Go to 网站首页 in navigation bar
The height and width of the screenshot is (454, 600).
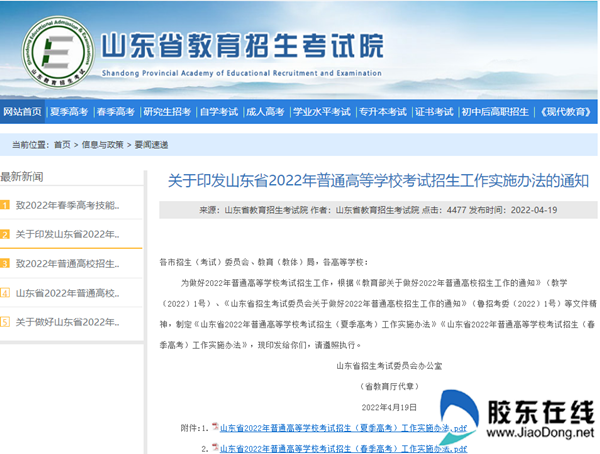point(22,112)
